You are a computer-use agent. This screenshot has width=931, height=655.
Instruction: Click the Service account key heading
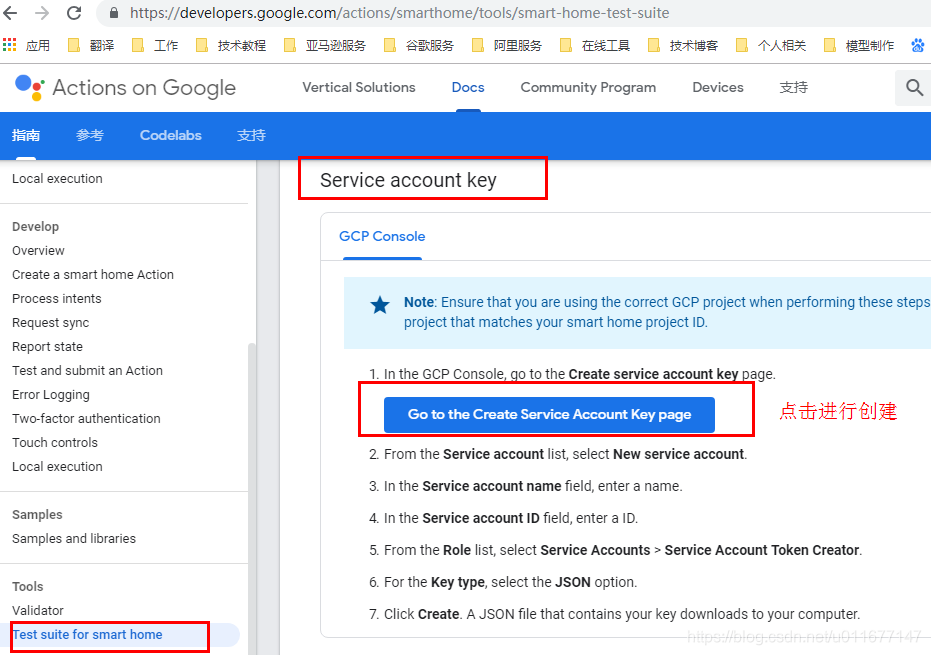tap(408, 180)
